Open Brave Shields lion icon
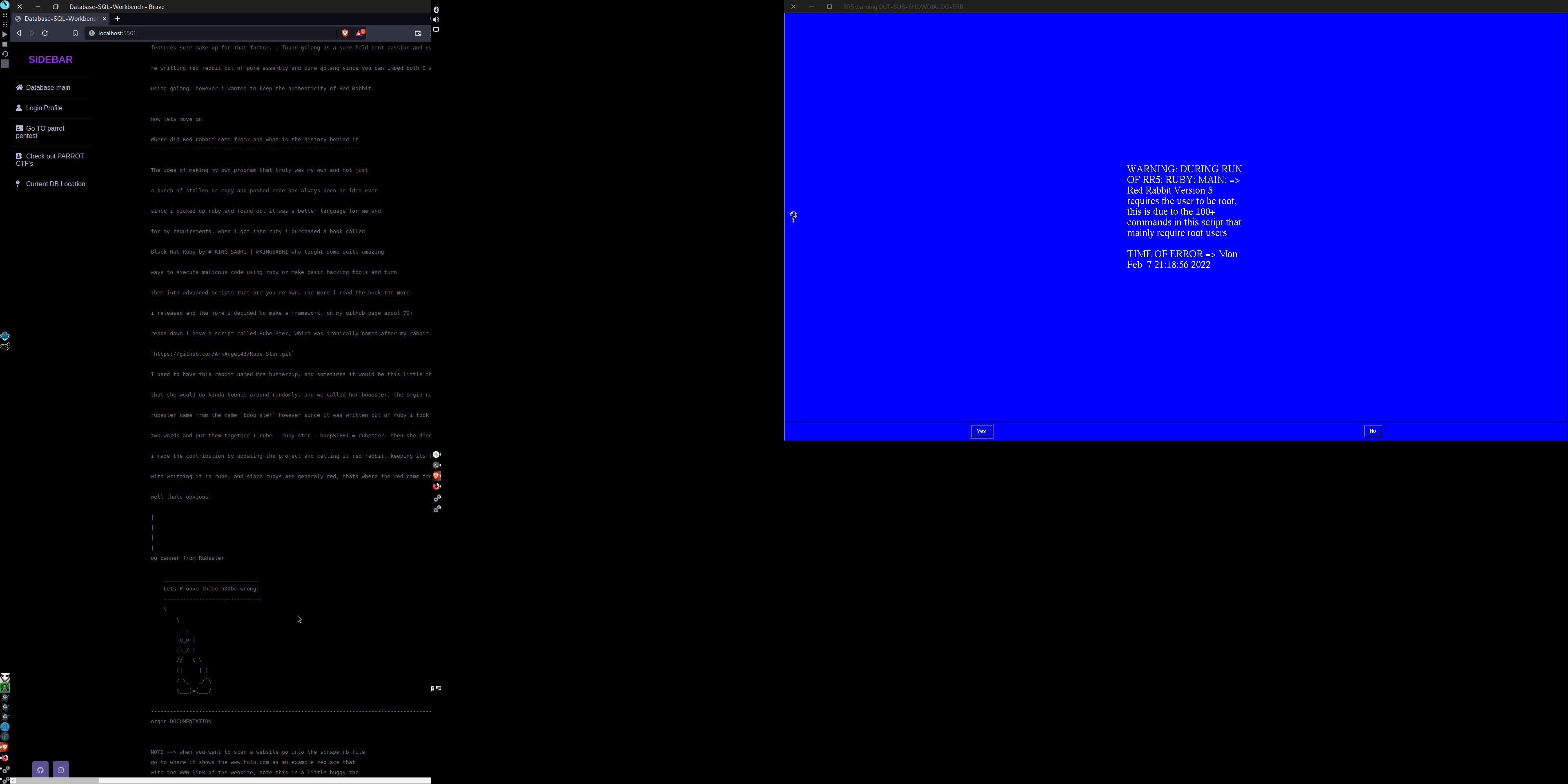The height and width of the screenshot is (784, 1568). click(345, 33)
